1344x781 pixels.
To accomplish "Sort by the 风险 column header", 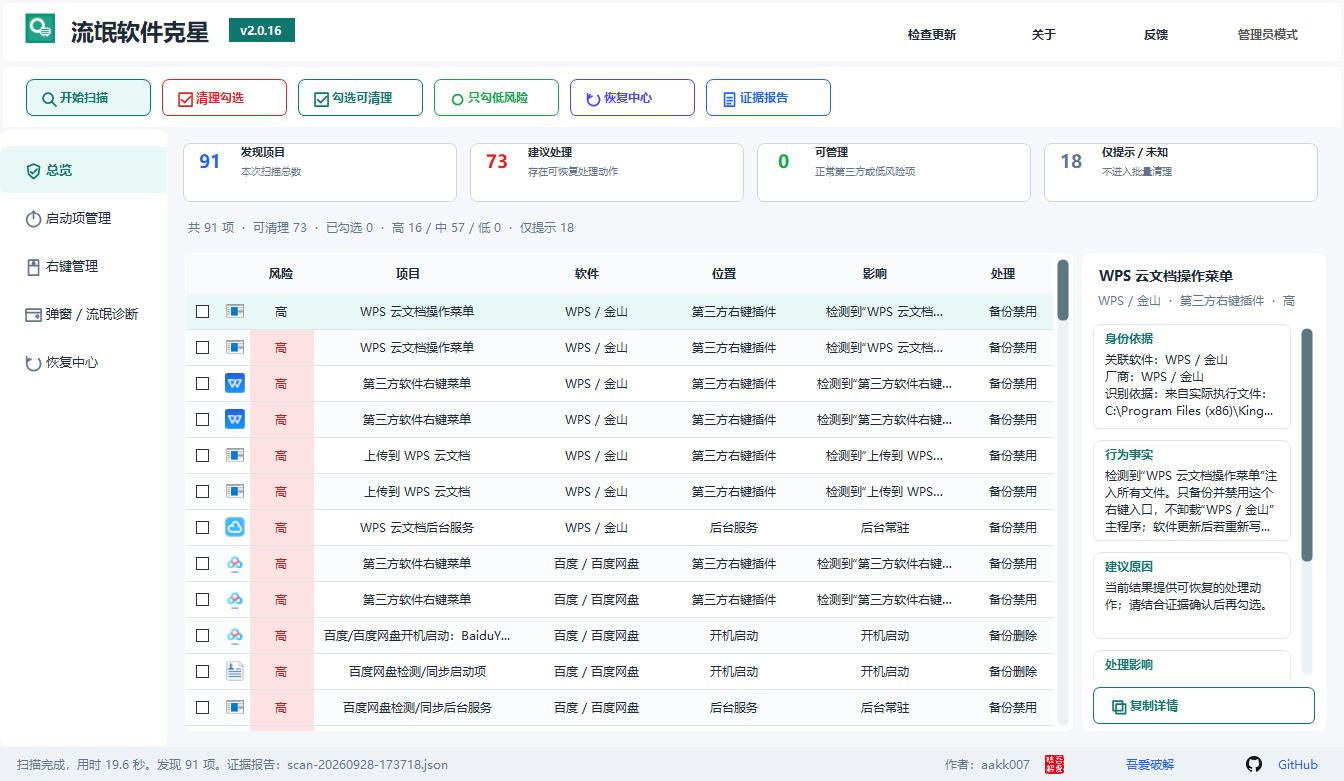I will tap(281, 274).
